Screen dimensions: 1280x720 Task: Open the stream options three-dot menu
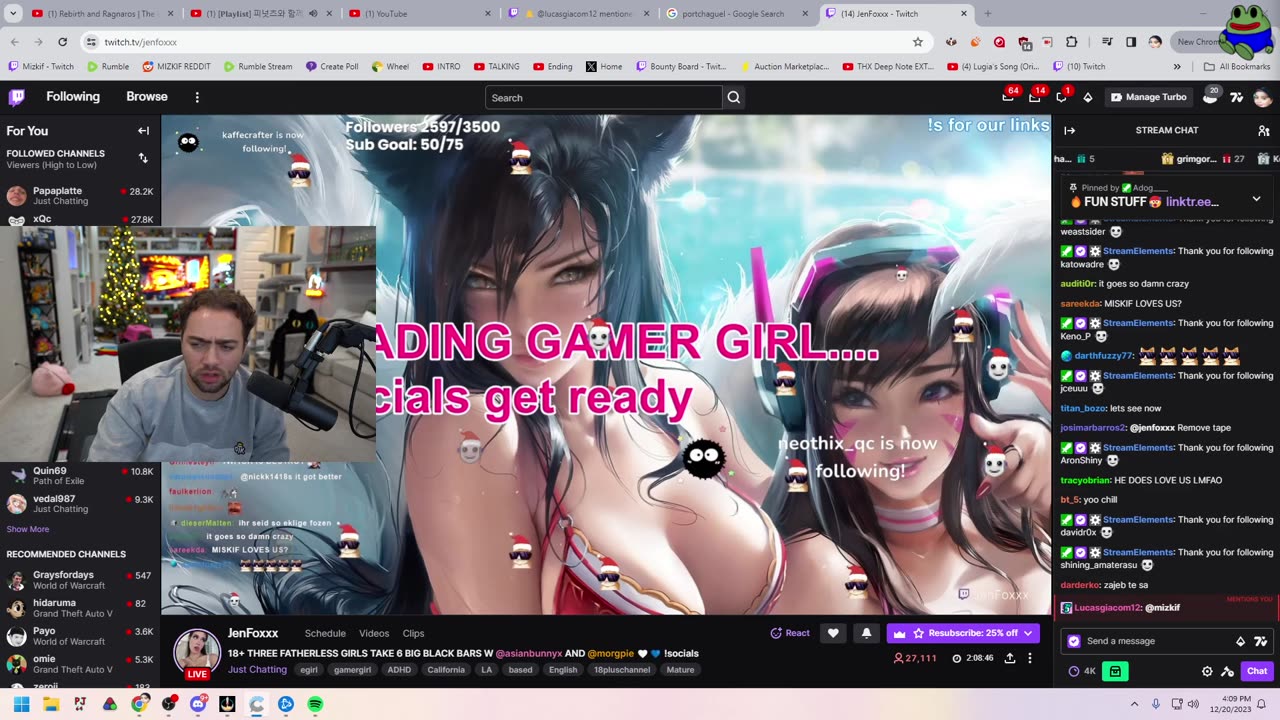click(1030, 658)
